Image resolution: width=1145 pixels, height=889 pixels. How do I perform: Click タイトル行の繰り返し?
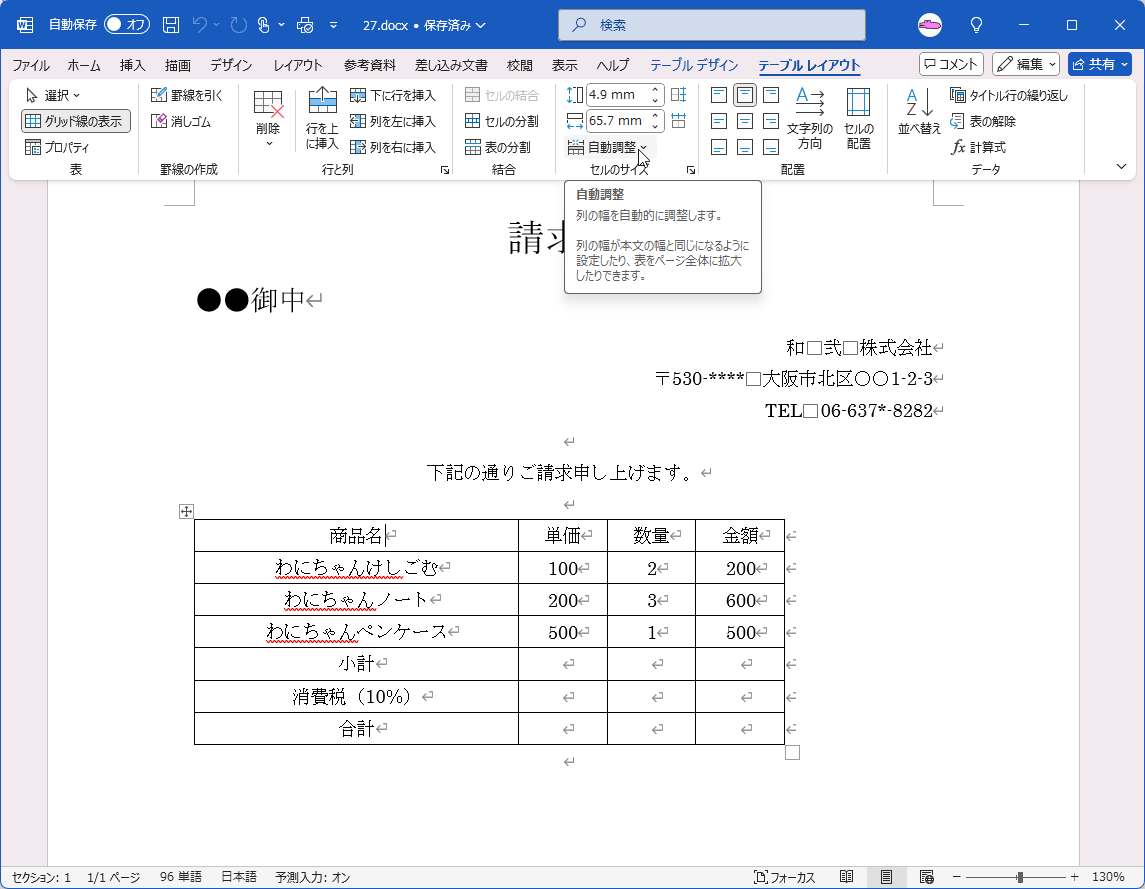click(x=1009, y=95)
